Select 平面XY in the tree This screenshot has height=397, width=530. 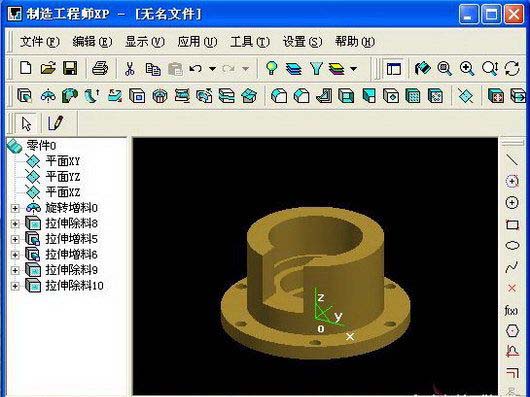pos(63,161)
